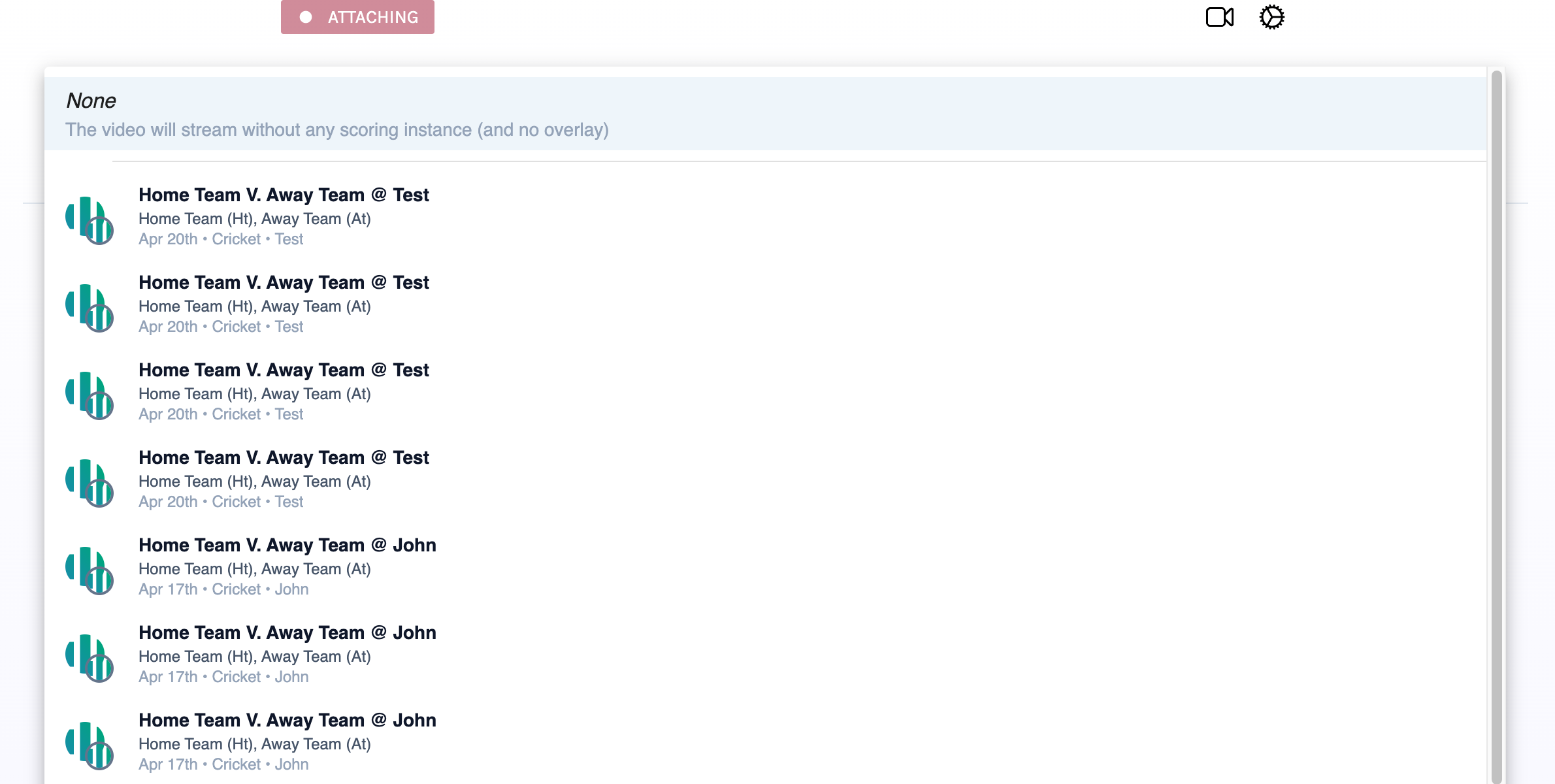Click team logo of first Test match
This screenshot has width=1555, height=784.
click(90, 220)
